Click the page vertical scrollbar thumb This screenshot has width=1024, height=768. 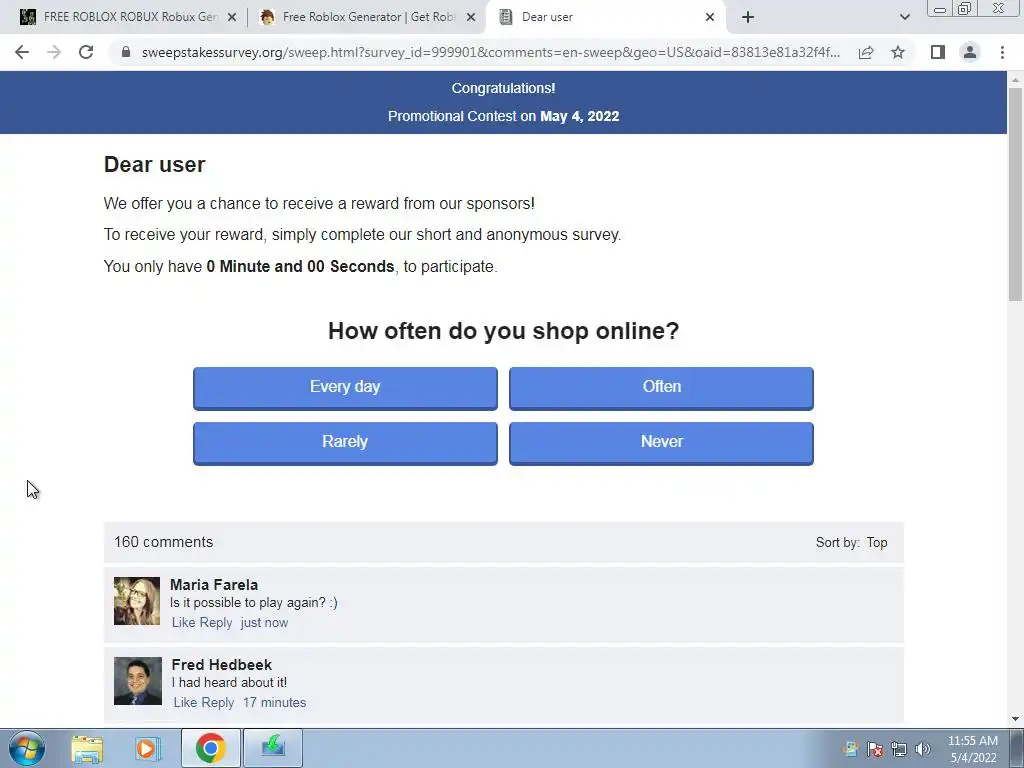[x=1015, y=193]
